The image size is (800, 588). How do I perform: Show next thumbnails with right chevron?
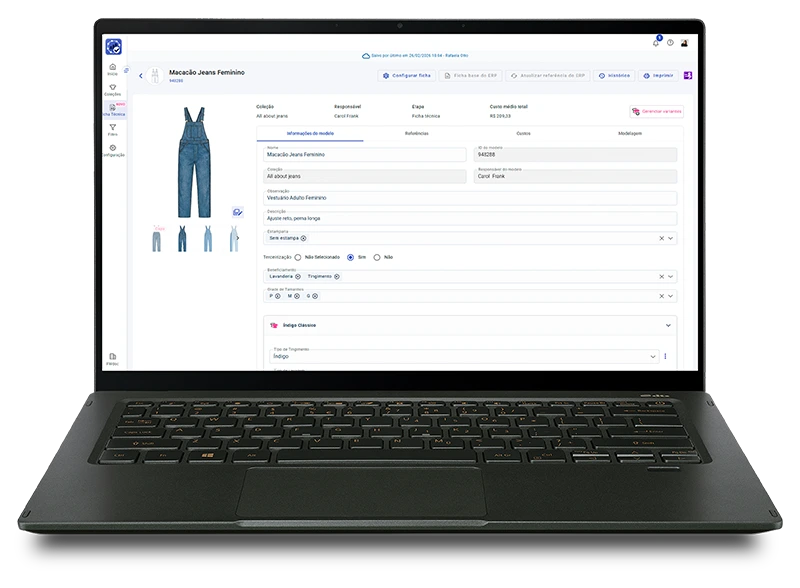(238, 238)
